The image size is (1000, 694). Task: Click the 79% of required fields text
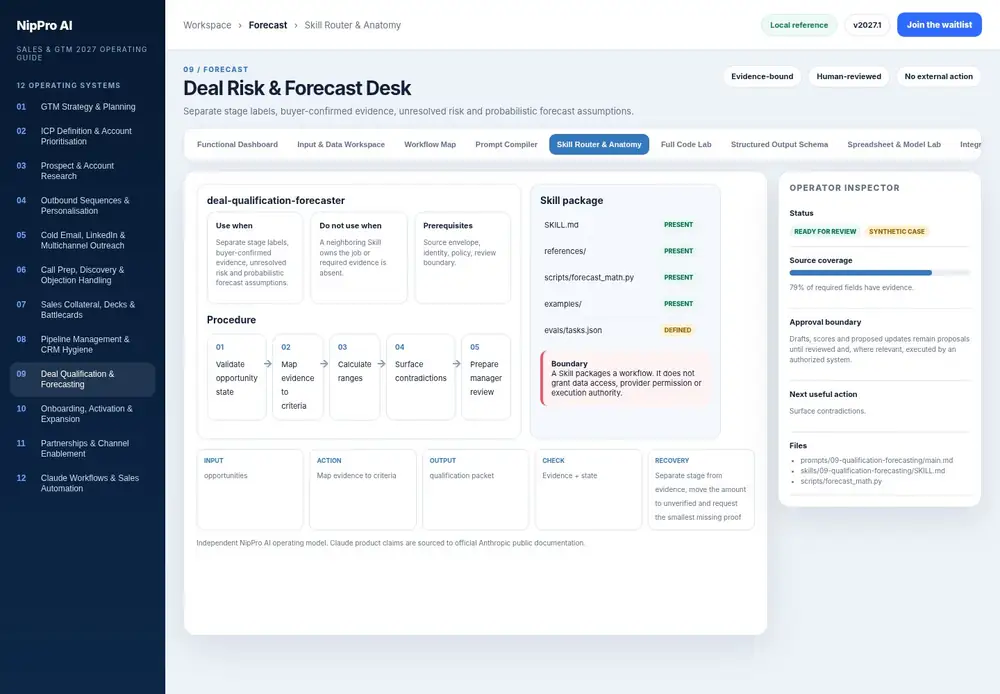[851, 288]
